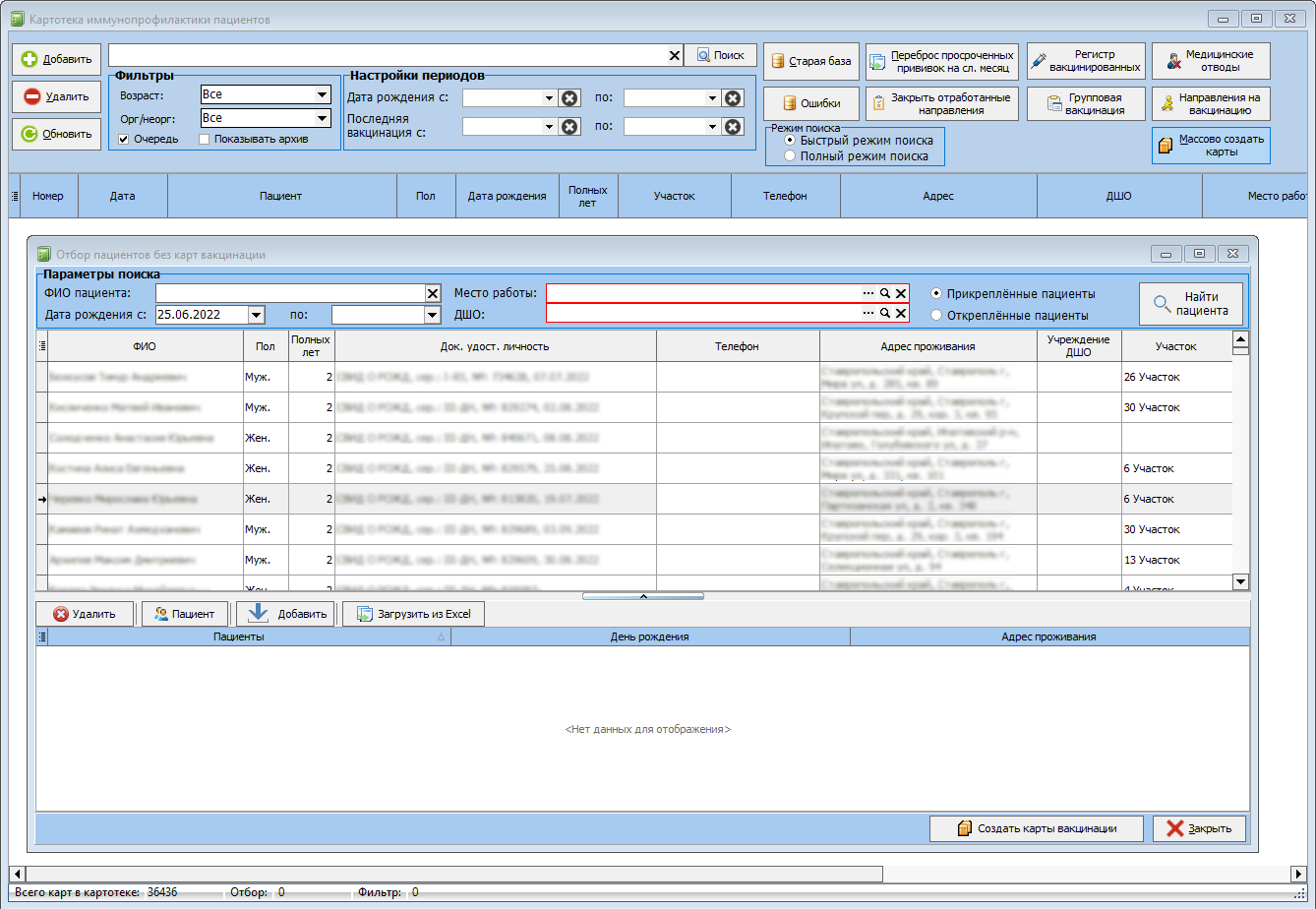Clear the Место работы field
This screenshot has width=1316, height=909.
(901, 293)
